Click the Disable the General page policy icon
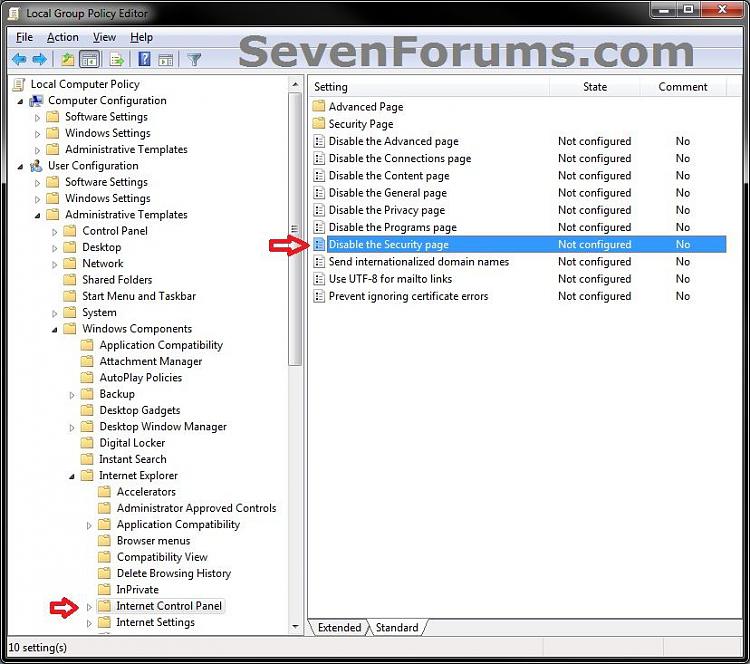This screenshot has height=664, width=750. point(319,193)
